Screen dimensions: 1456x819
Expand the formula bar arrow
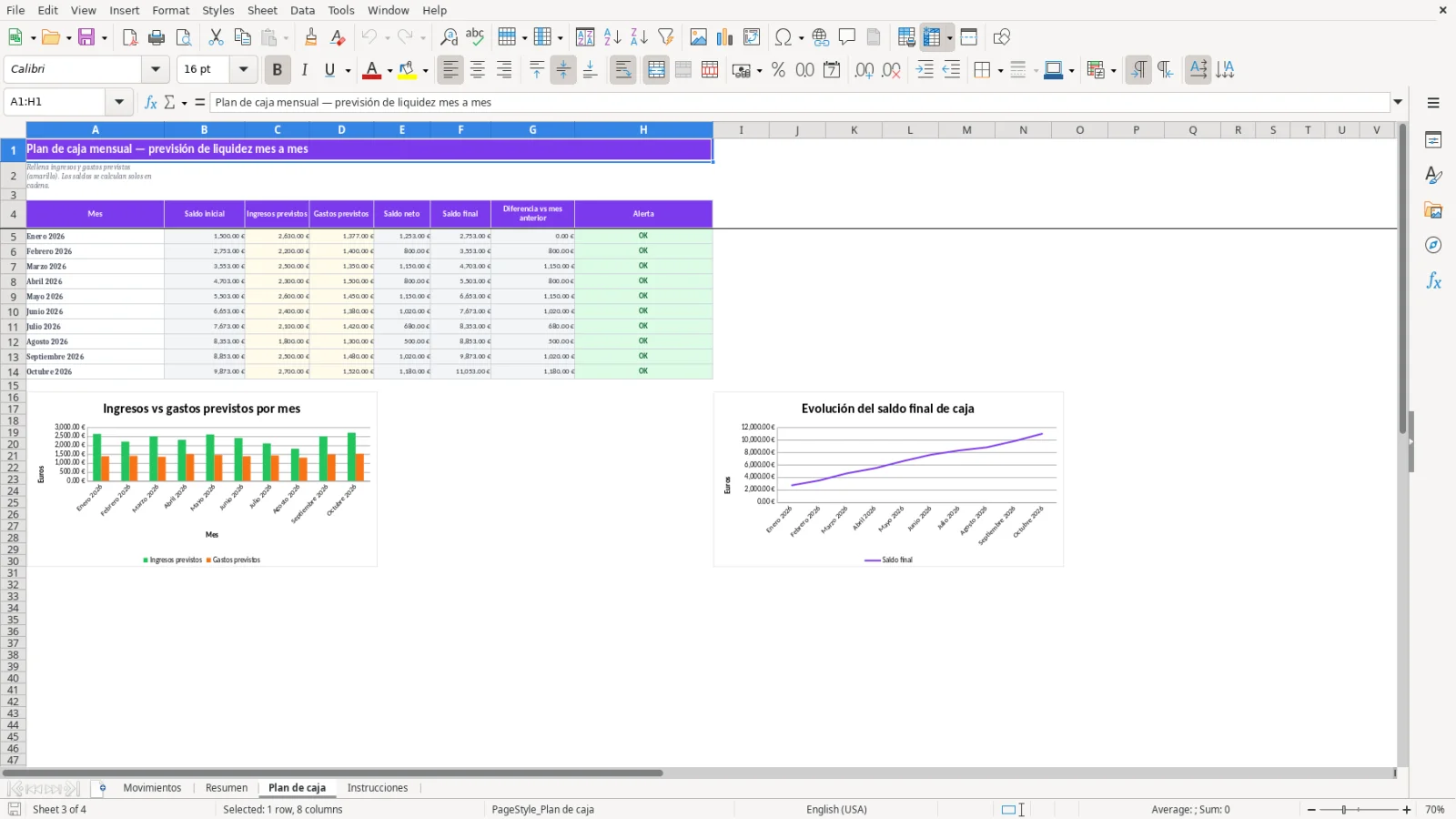pos(1399,102)
